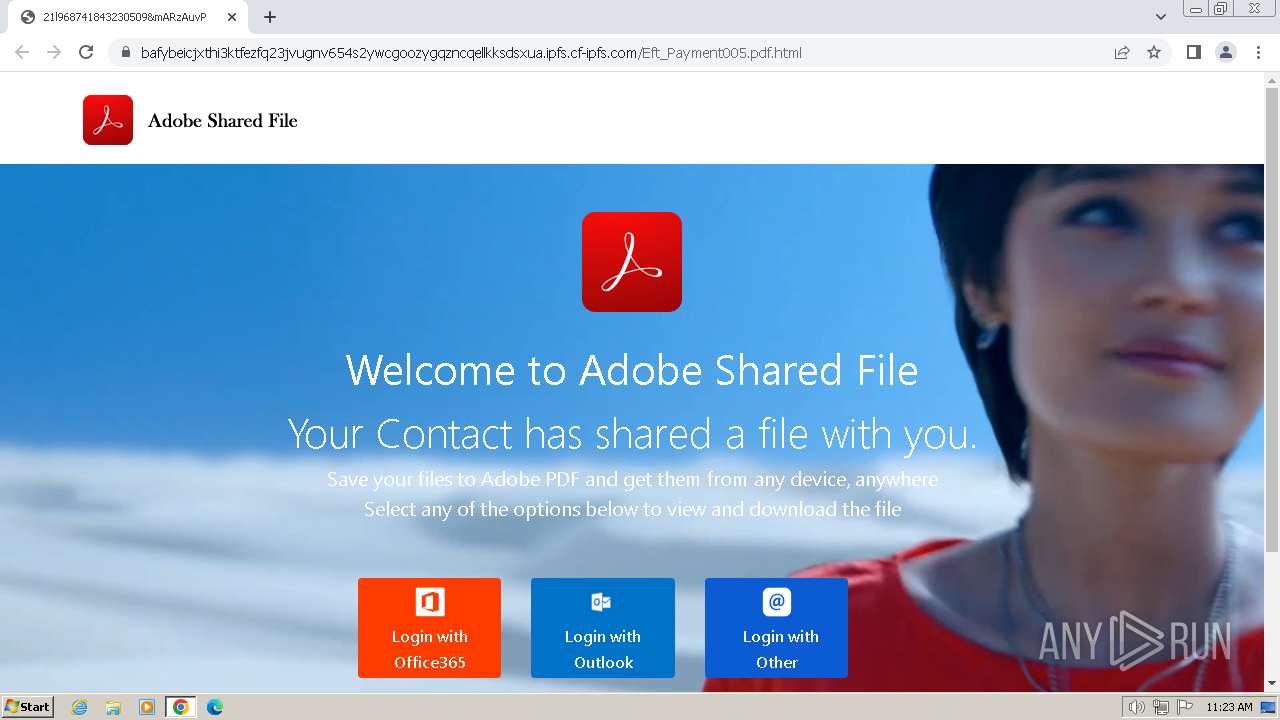
Task: Open the Action Center flag icon
Action: [1185, 707]
